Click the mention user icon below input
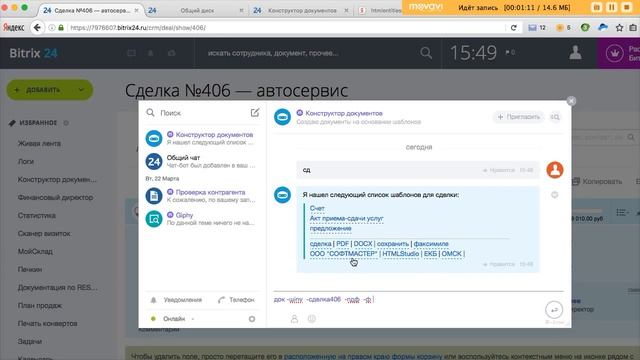Screen dimensions: 640x360 [294, 319]
